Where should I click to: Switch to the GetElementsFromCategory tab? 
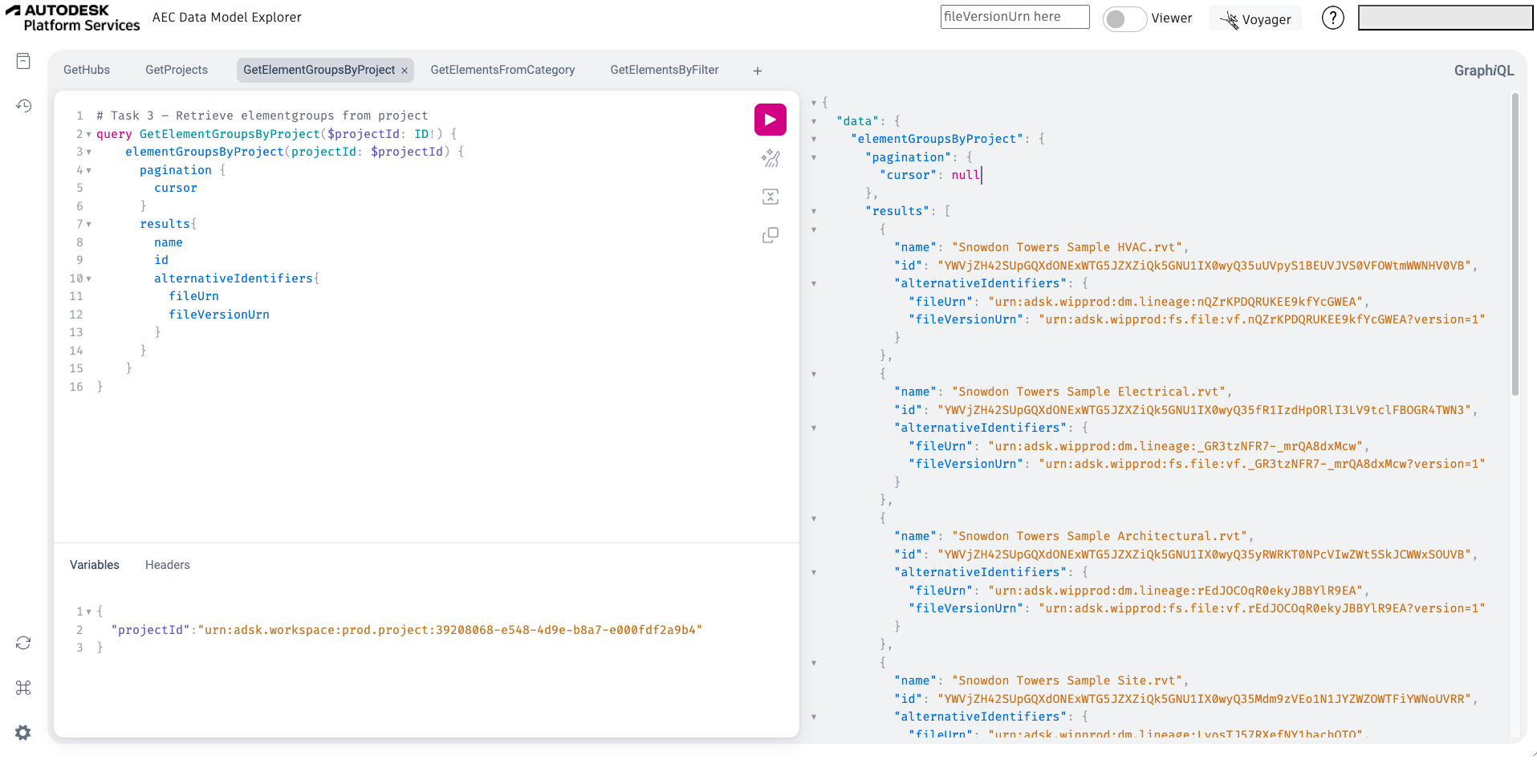coord(502,70)
